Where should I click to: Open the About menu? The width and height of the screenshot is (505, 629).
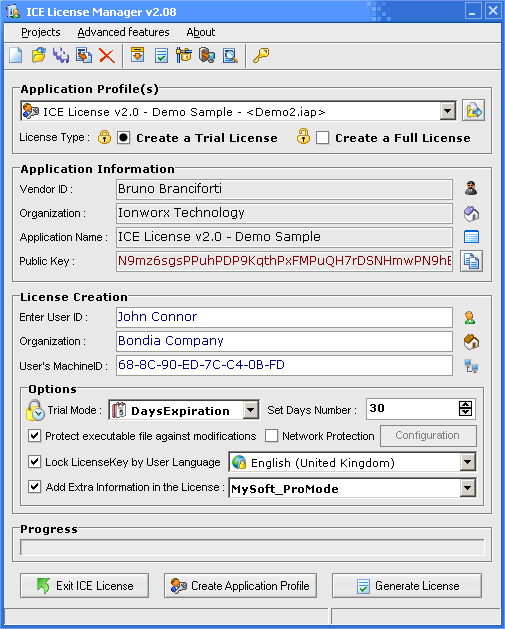[x=201, y=32]
